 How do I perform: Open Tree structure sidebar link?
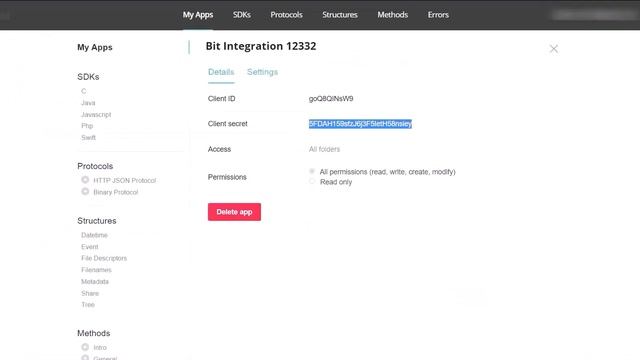coord(88,304)
